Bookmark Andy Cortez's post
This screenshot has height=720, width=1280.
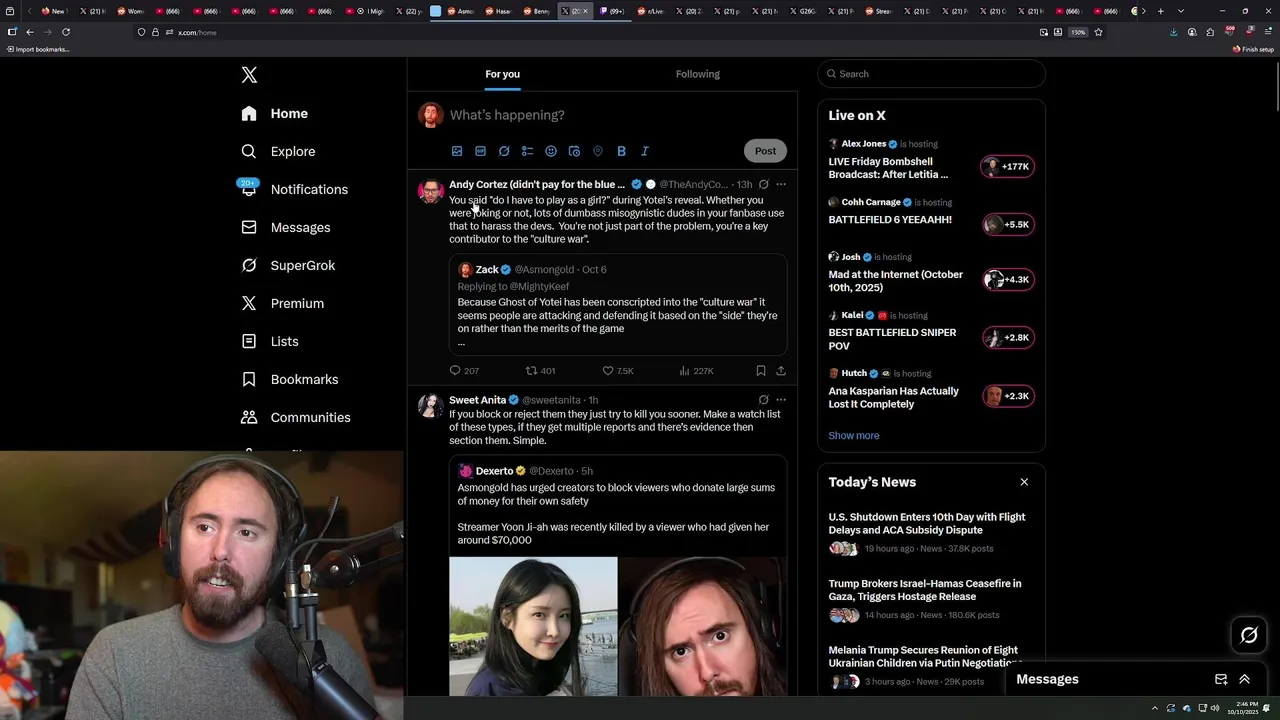pyautogui.click(x=761, y=371)
